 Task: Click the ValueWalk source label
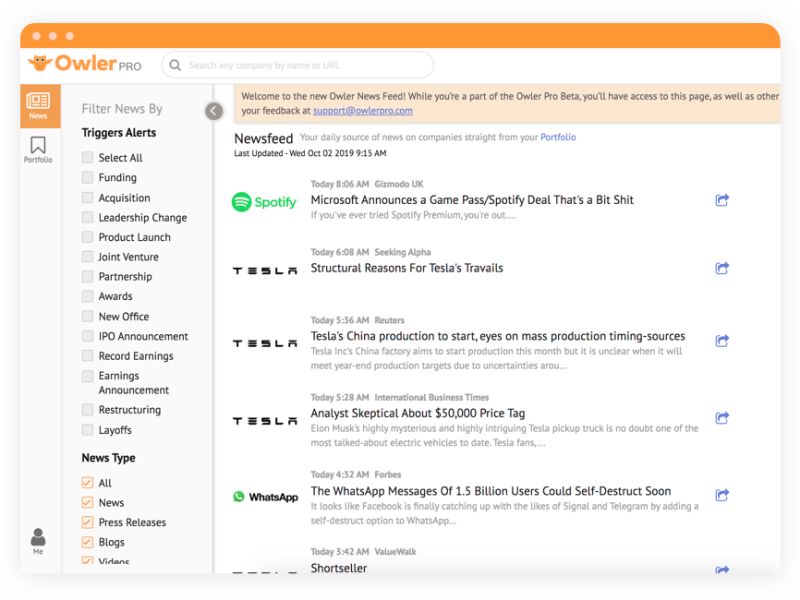click(395, 552)
